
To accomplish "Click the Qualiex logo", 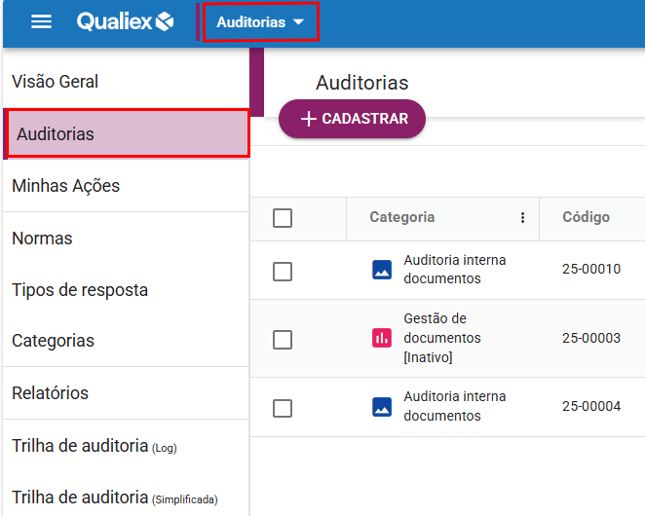I will click(125, 22).
